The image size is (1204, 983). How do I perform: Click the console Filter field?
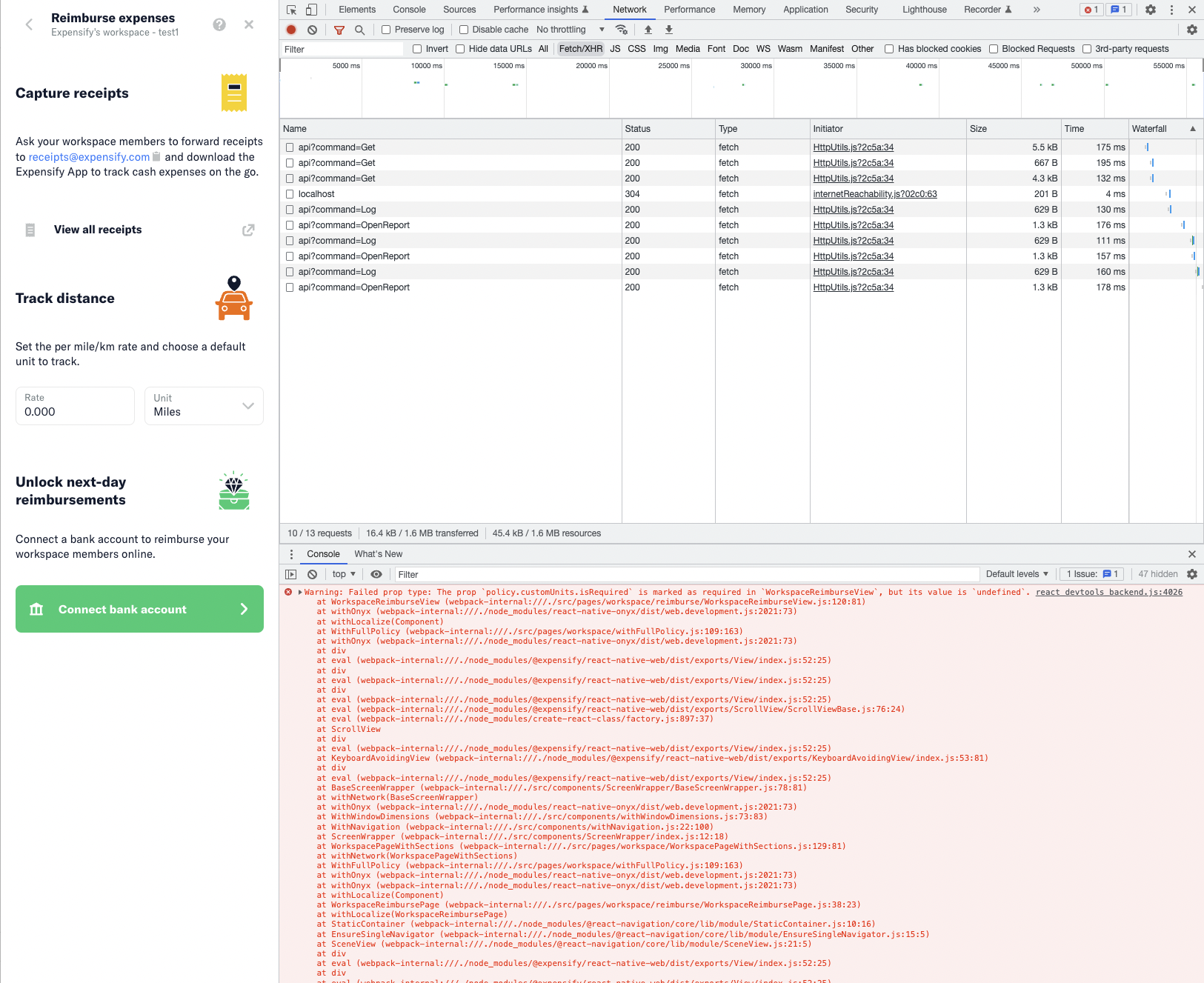[687, 574]
